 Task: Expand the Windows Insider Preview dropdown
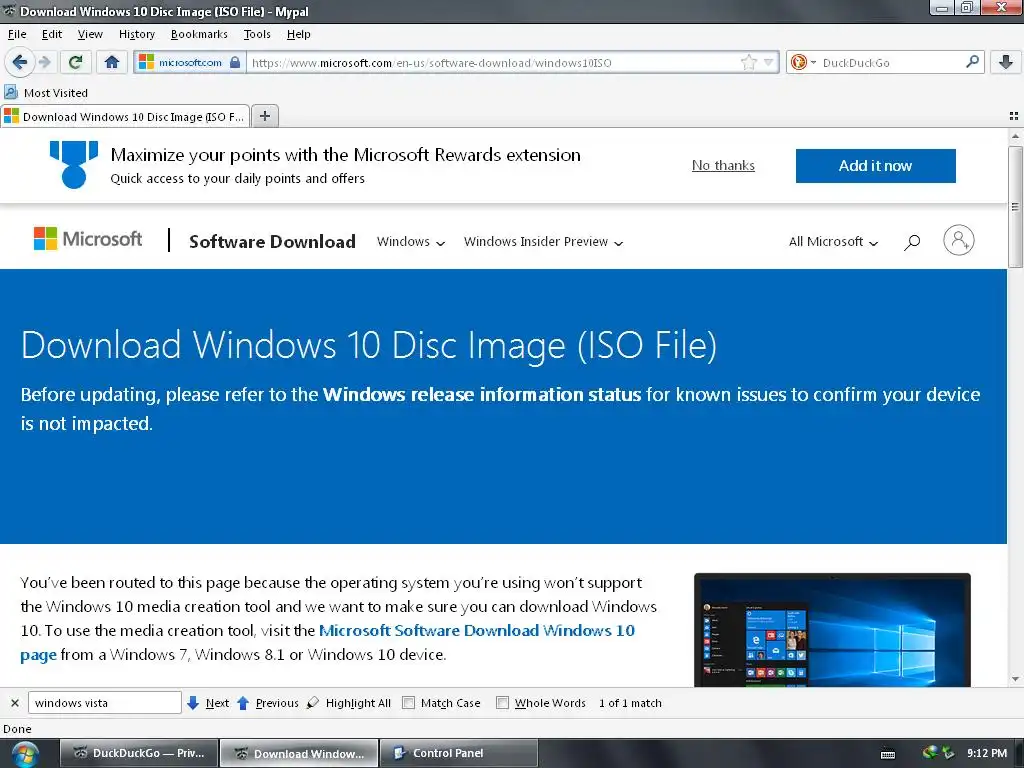click(x=543, y=242)
